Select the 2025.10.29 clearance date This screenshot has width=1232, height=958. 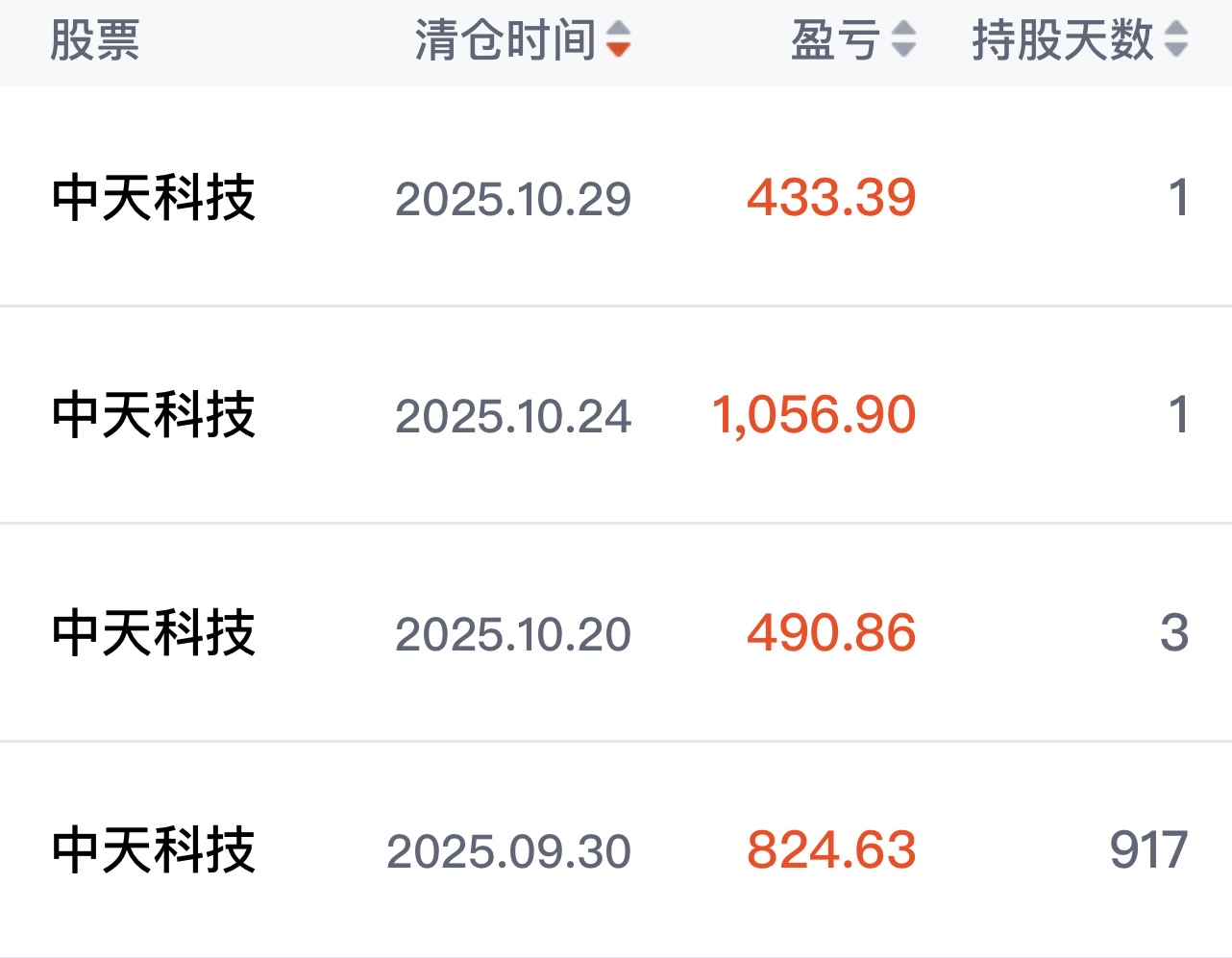pos(513,200)
